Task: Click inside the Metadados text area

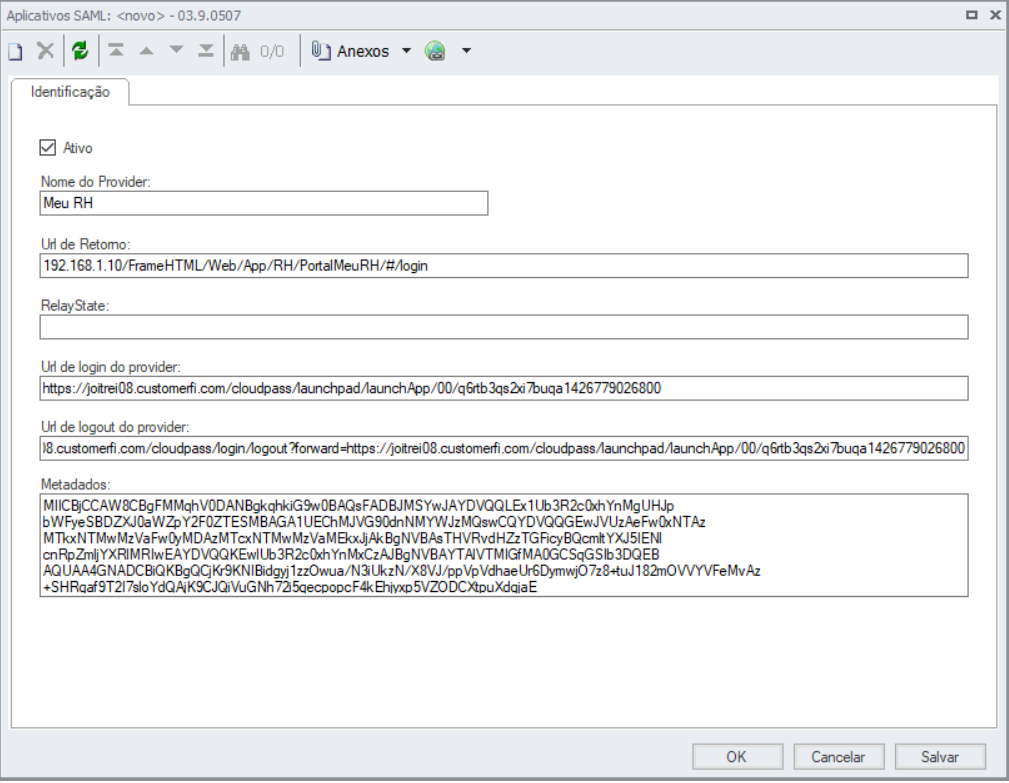Action: point(504,546)
